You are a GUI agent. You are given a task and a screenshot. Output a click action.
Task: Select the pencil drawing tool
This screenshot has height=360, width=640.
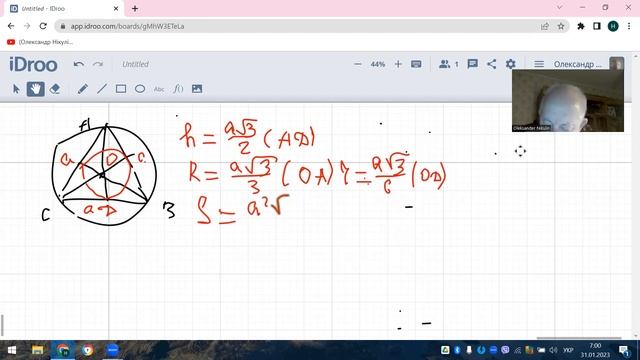click(82, 89)
